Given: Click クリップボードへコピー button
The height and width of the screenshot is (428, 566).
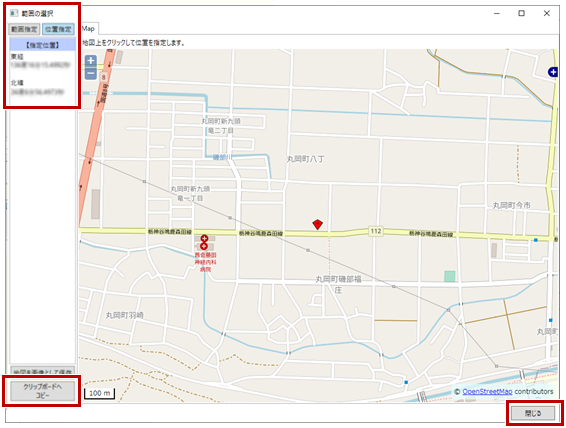Looking at the screenshot, I should (43, 391).
